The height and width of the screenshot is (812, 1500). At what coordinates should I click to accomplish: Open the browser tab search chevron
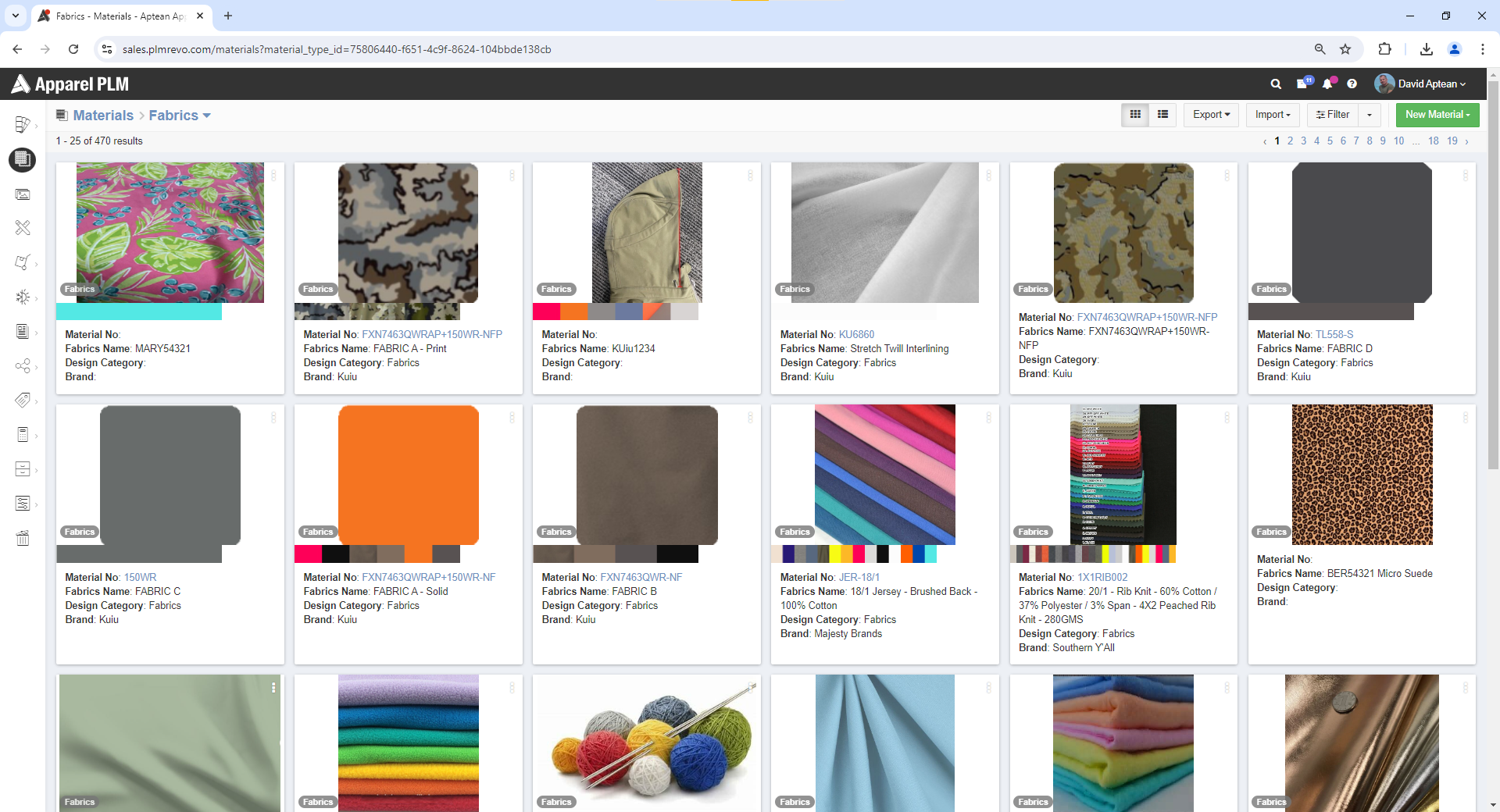coord(16,16)
